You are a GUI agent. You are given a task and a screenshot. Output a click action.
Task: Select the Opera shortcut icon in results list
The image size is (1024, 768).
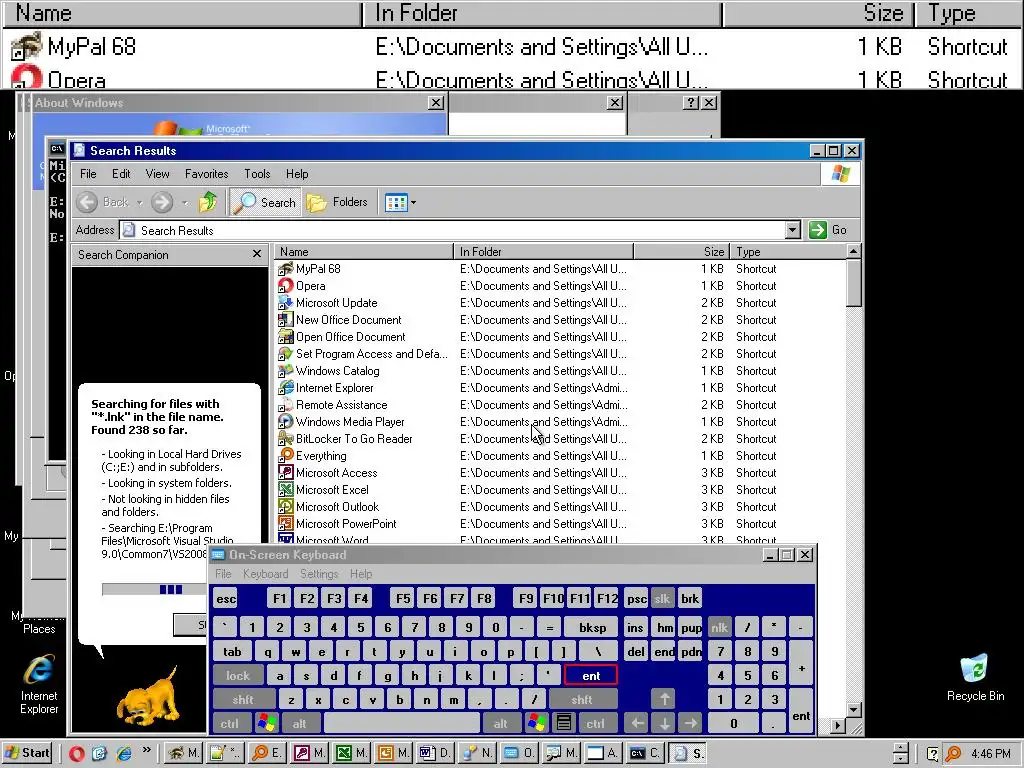pyautogui.click(x=285, y=285)
